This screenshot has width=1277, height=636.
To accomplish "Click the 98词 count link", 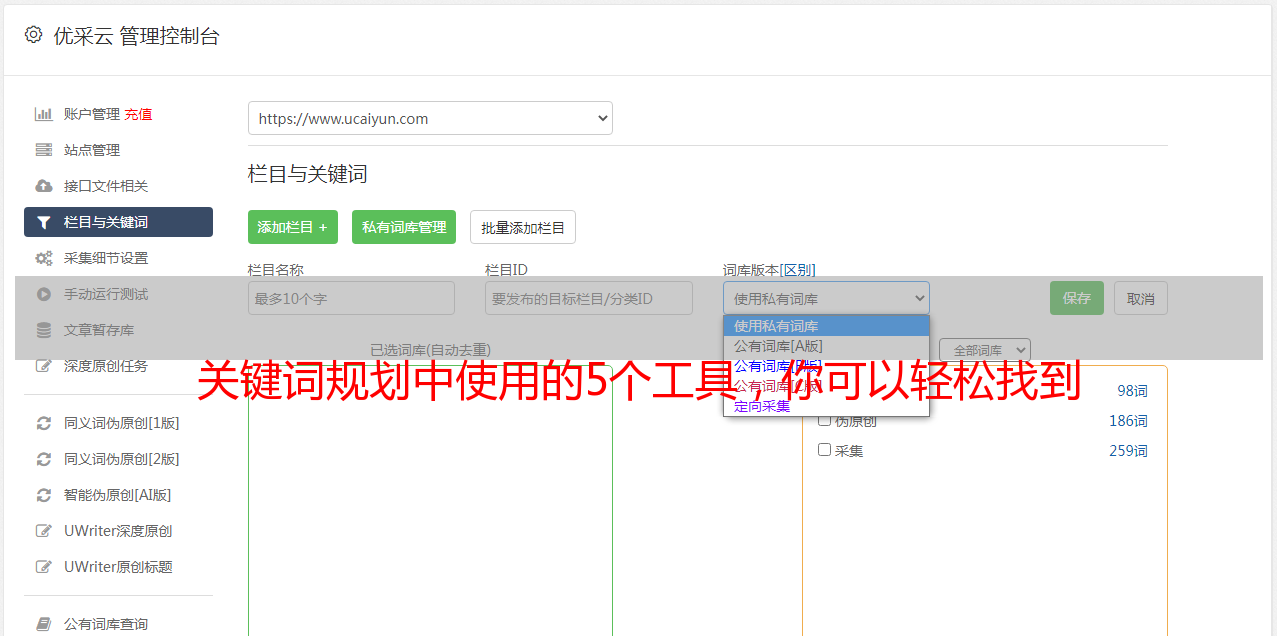I will click(x=1132, y=391).
